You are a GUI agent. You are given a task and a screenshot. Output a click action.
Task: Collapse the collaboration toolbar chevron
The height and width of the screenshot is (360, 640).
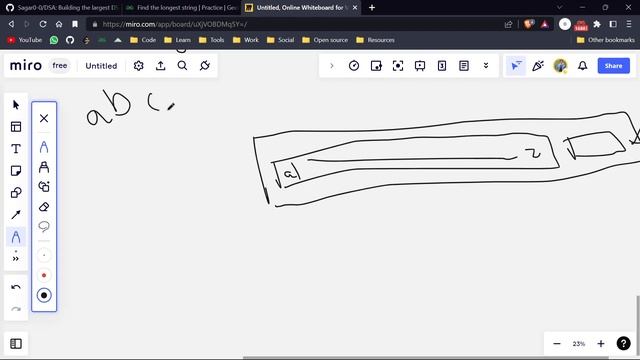tap(331, 66)
